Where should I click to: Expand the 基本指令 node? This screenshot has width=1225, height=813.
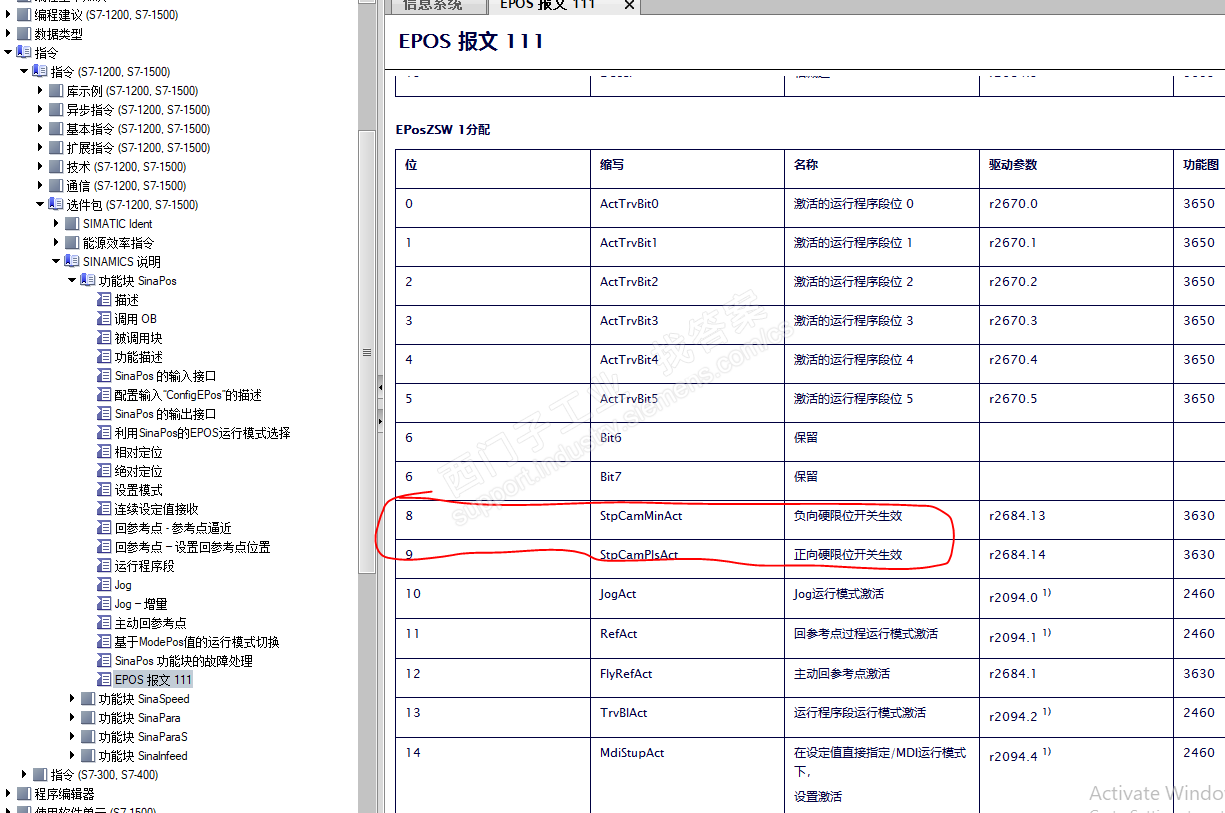[40, 129]
